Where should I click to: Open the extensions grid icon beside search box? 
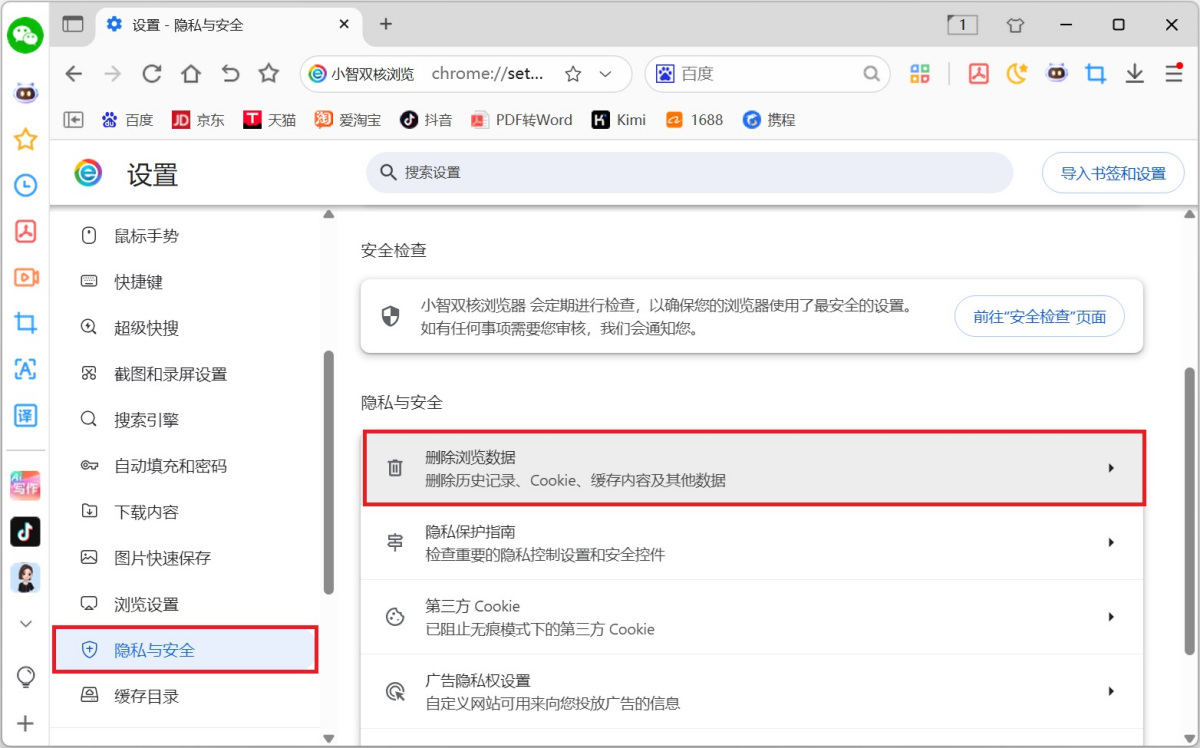(919, 73)
